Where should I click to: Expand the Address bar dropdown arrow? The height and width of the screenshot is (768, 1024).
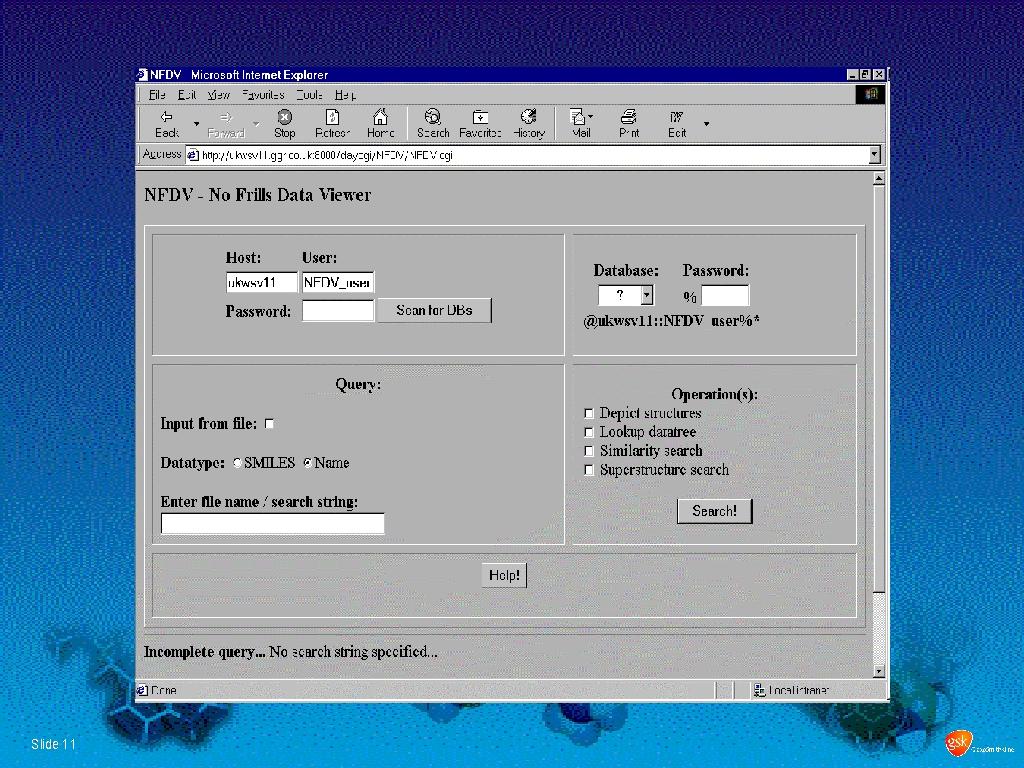pos(874,155)
